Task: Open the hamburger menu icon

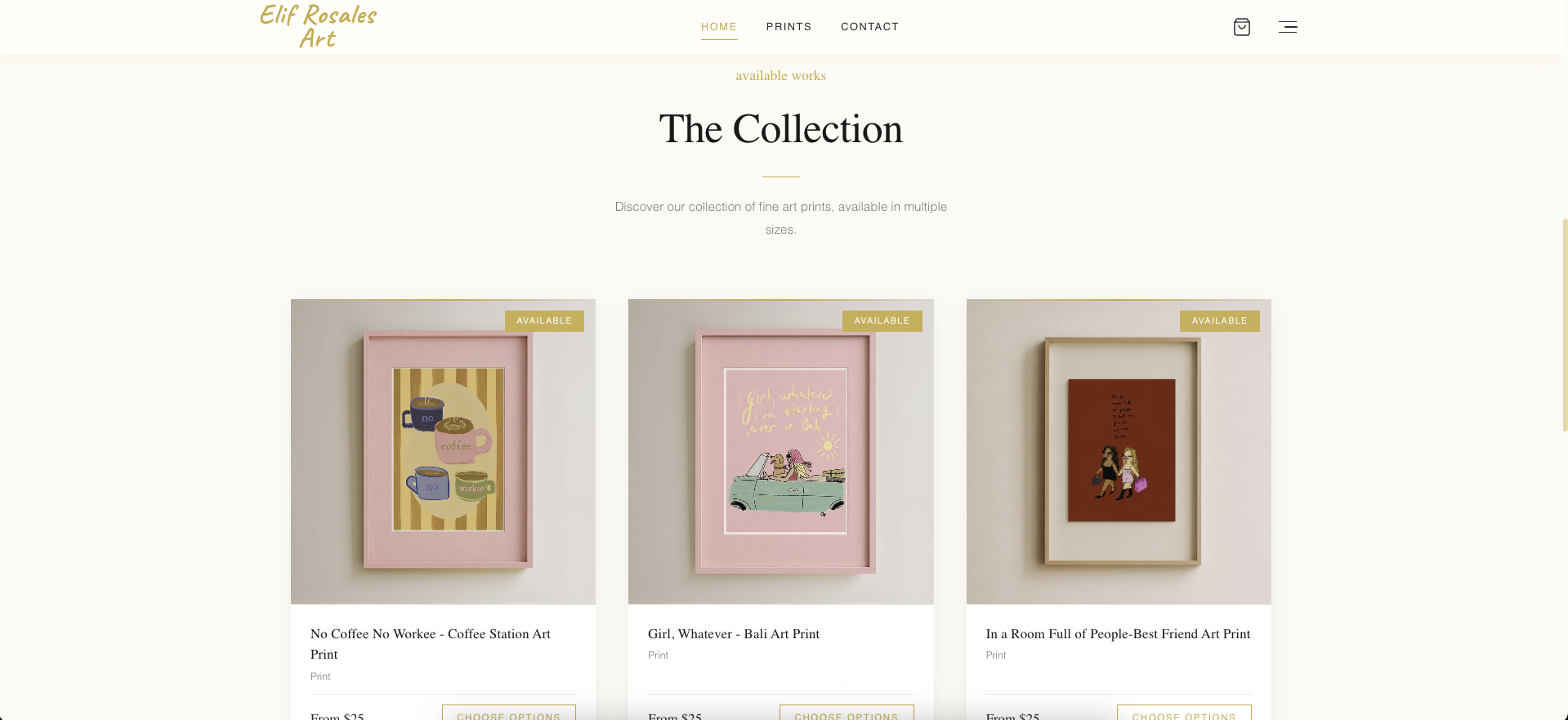Action: [1288, 27]
